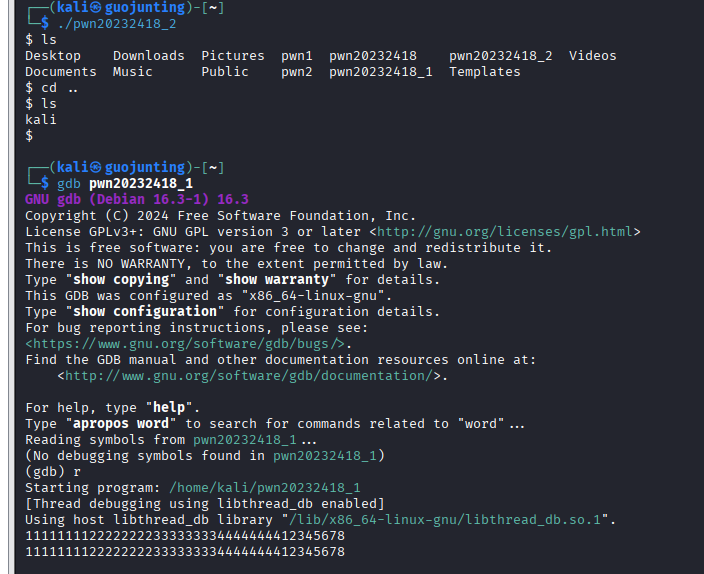
Task: Select Pictures in the ls output
Action: (x=233, y=56)
